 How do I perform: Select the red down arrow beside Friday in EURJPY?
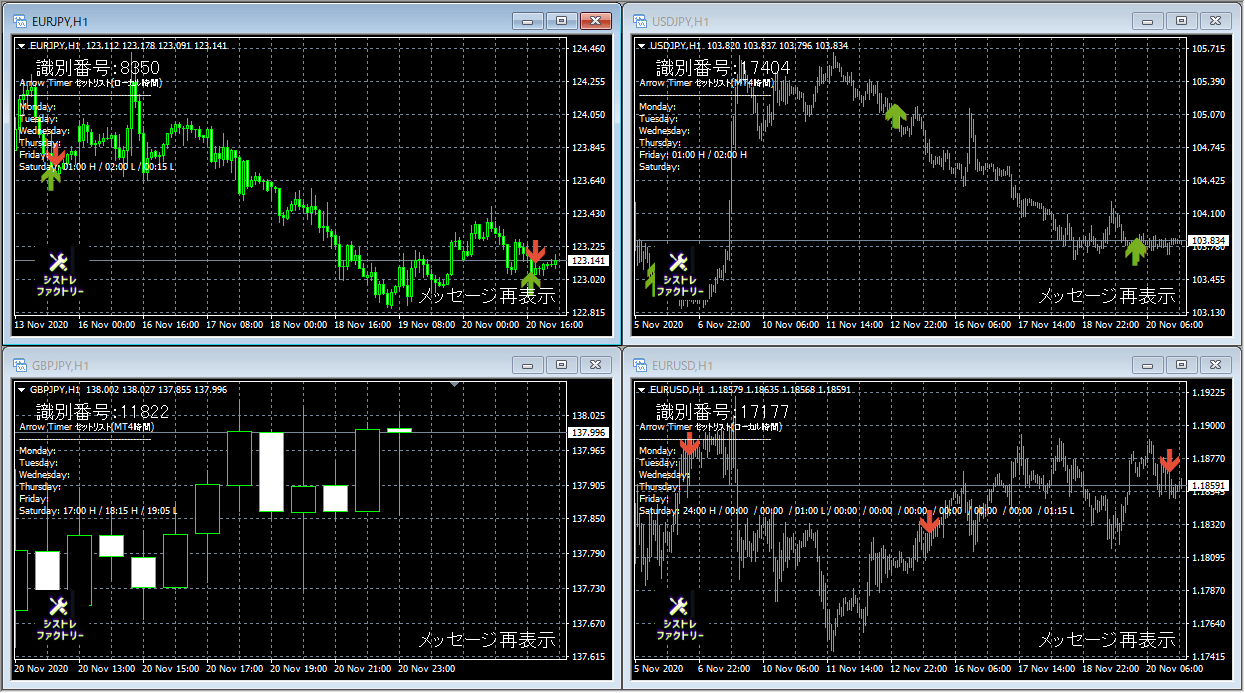[x=55, y=155]
